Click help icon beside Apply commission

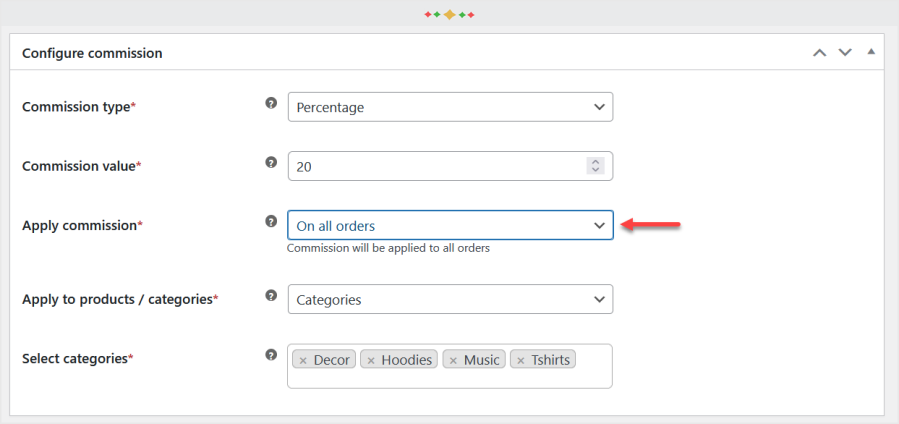271,221
